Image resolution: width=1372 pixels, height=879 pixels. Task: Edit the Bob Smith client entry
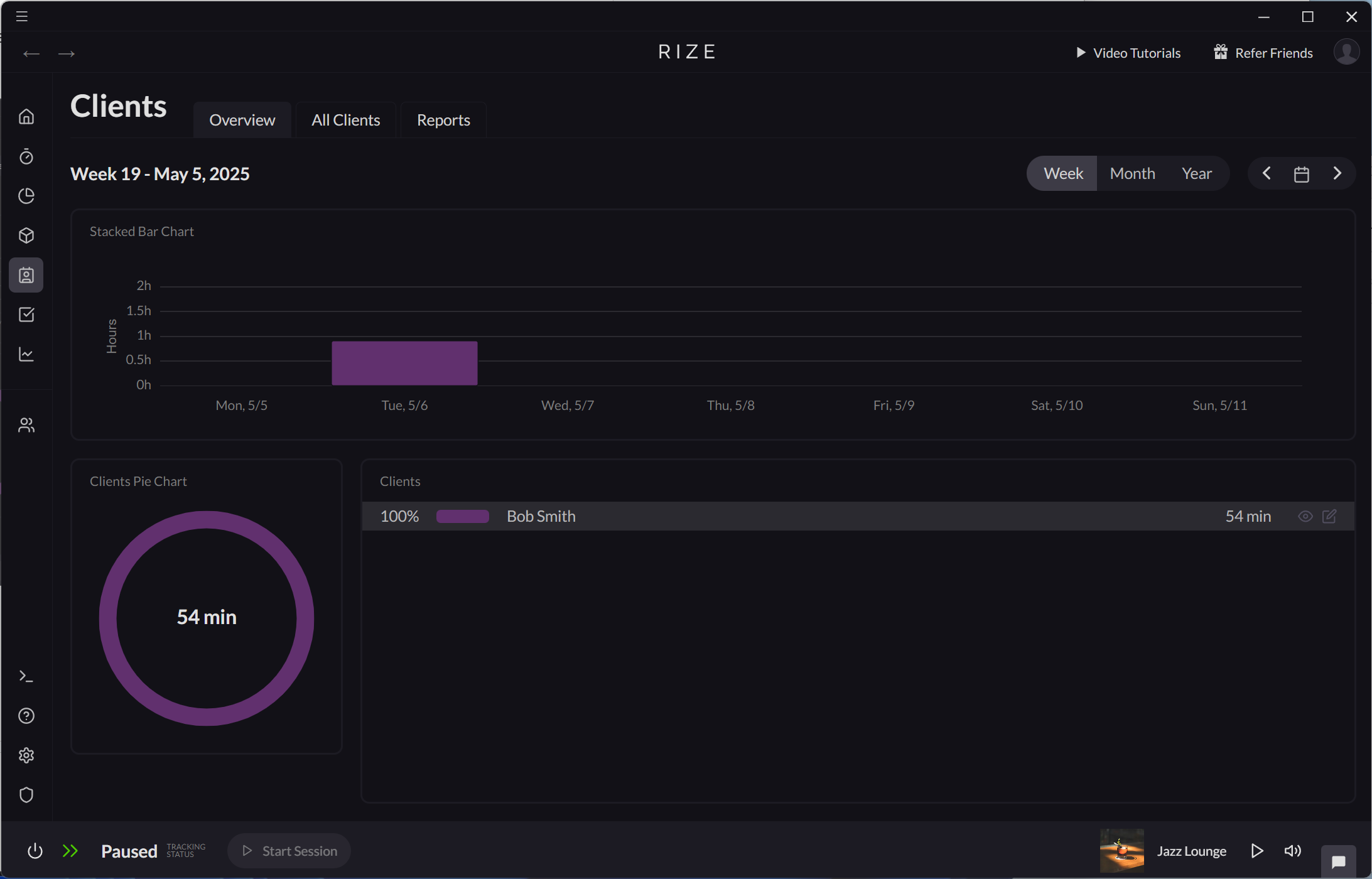[x=1330, y=515]
